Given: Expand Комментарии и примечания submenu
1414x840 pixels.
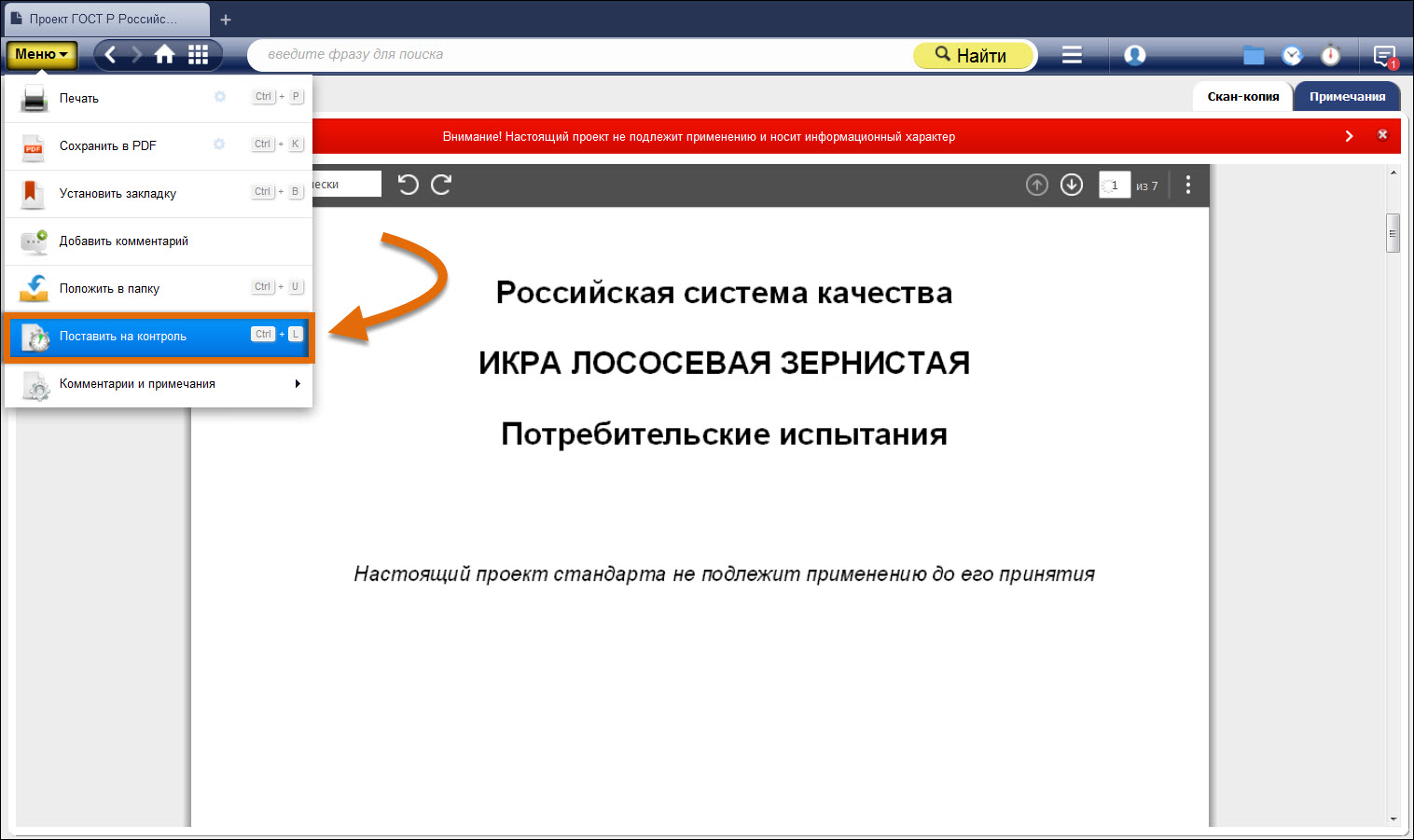Looking at the screenshot, I should (159, 384).
